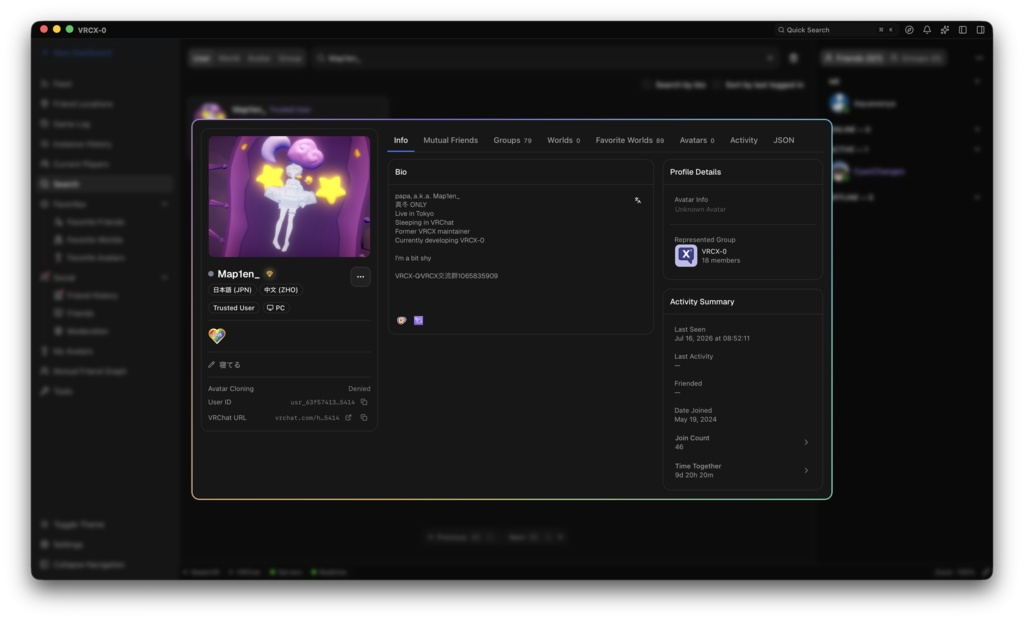Open the compass explore icon in title bar
This screenshot has width=1024, height=621.
[909, 29]
